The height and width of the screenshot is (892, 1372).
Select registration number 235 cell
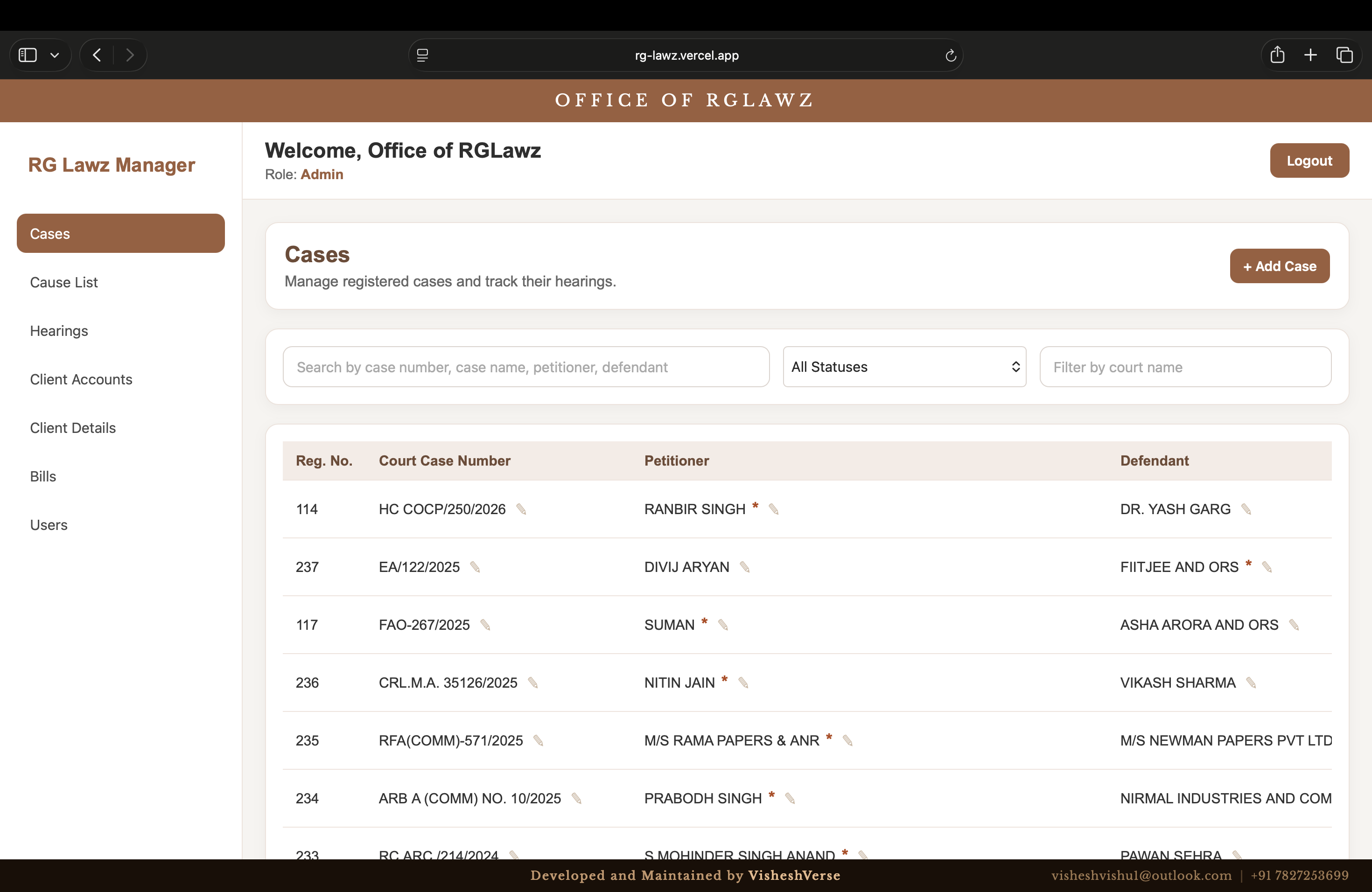[x=307, y=740]
